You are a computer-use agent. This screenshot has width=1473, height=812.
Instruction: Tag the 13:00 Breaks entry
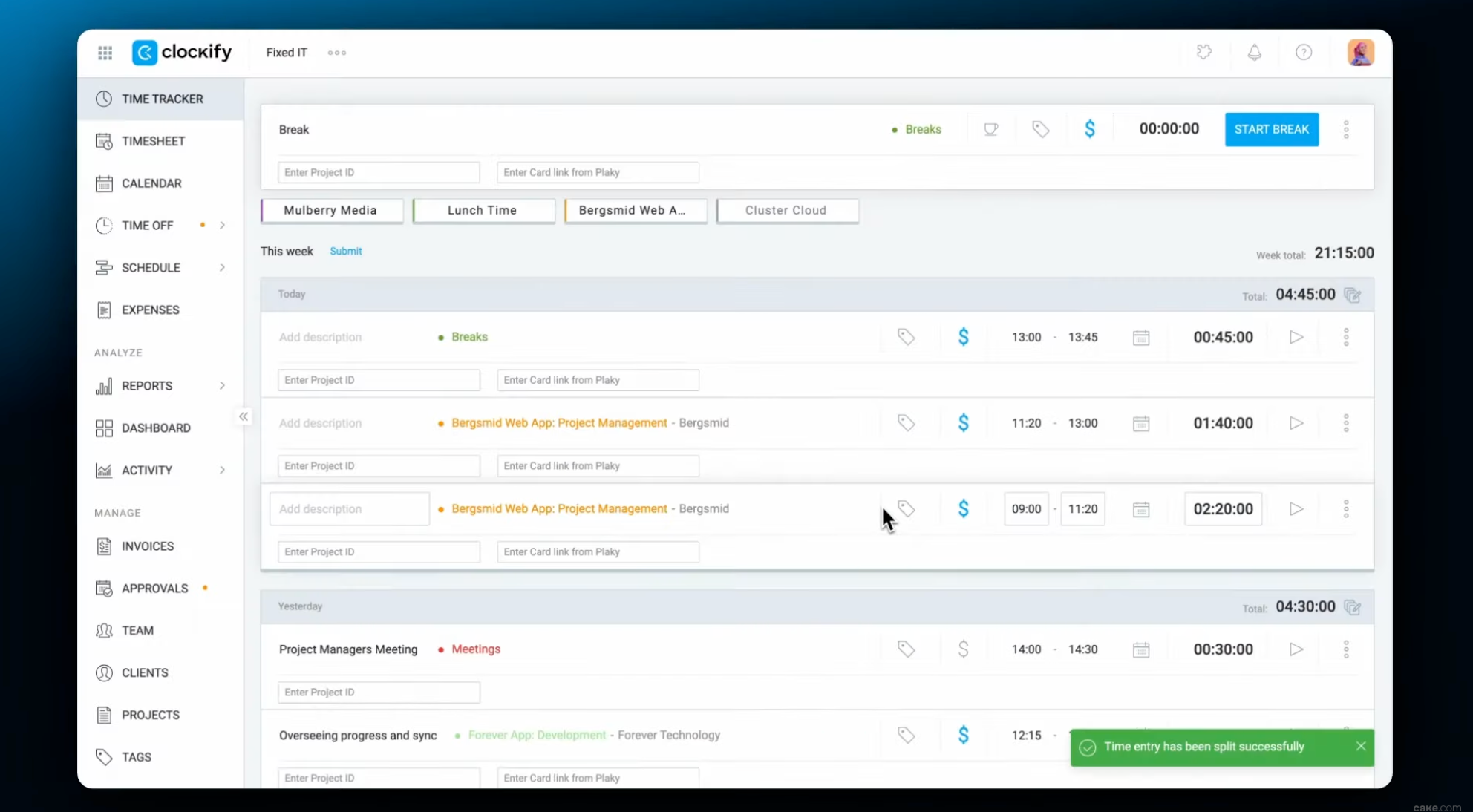pos(906,337)
